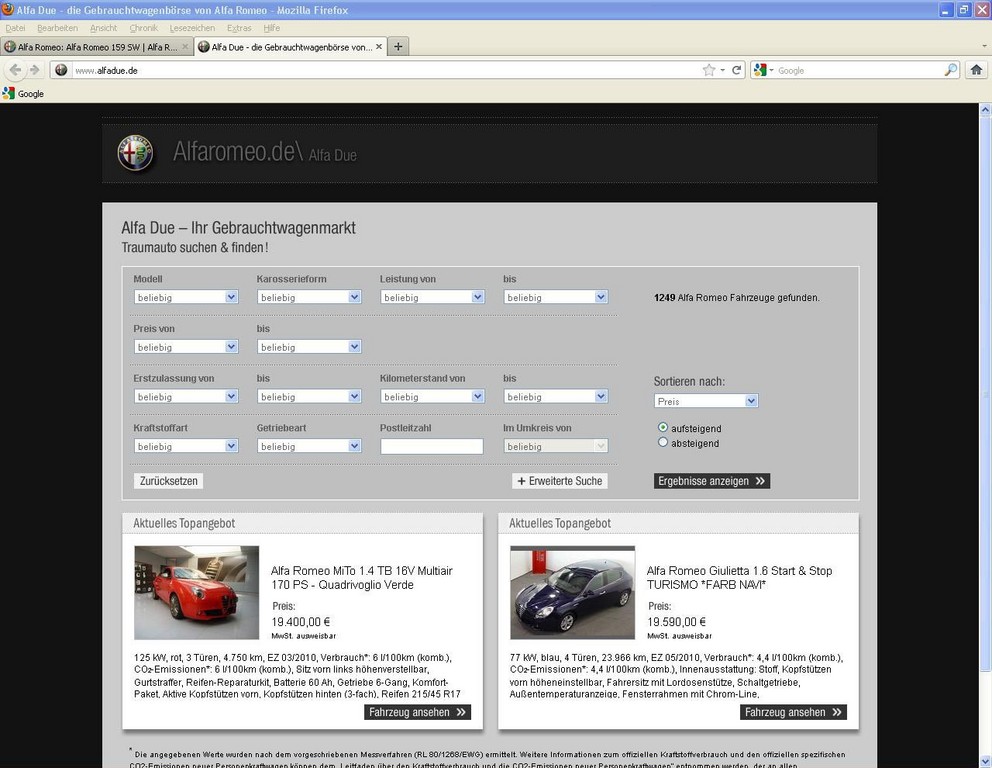Open the Hilfe menu
Viewport: 992px width, 768px height.
point(271,28)
